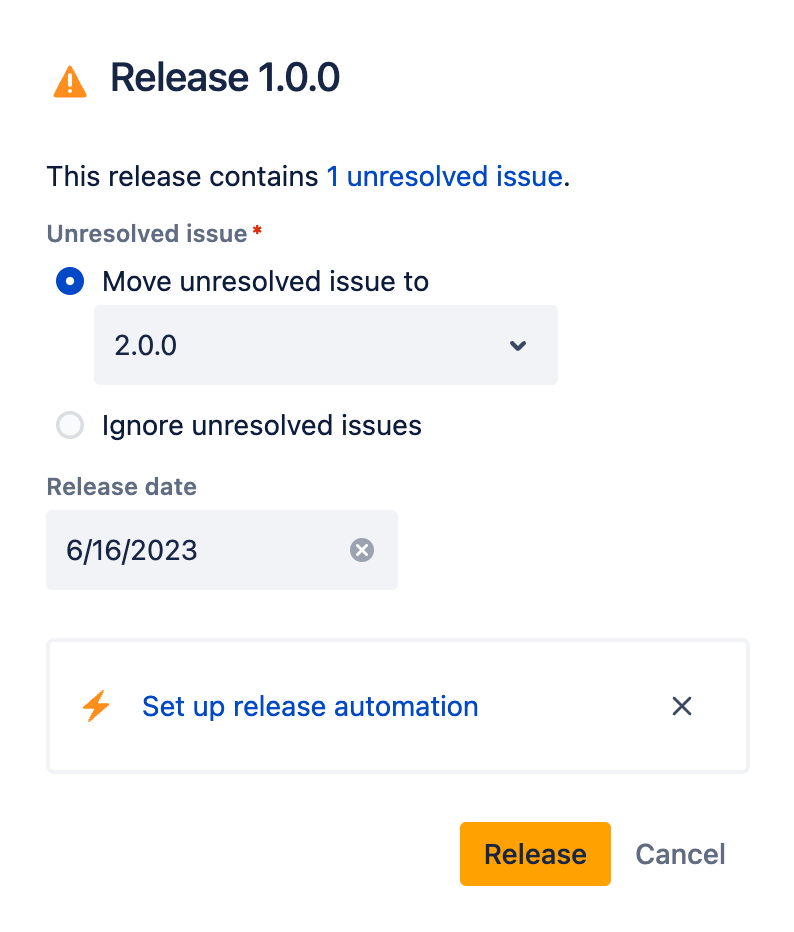The width and height of the screenshot is (794, 932).
Task: View details of the unresolved issue
Action: point(444,176)
